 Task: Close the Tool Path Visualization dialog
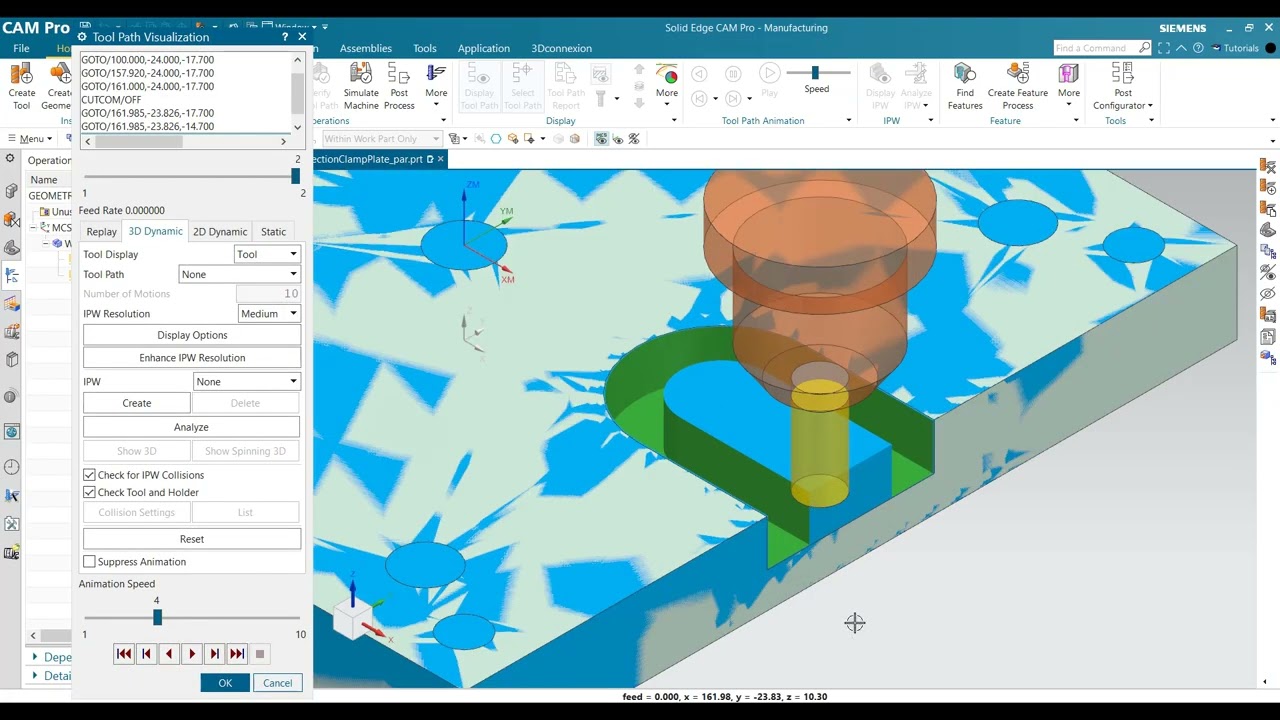302,37
